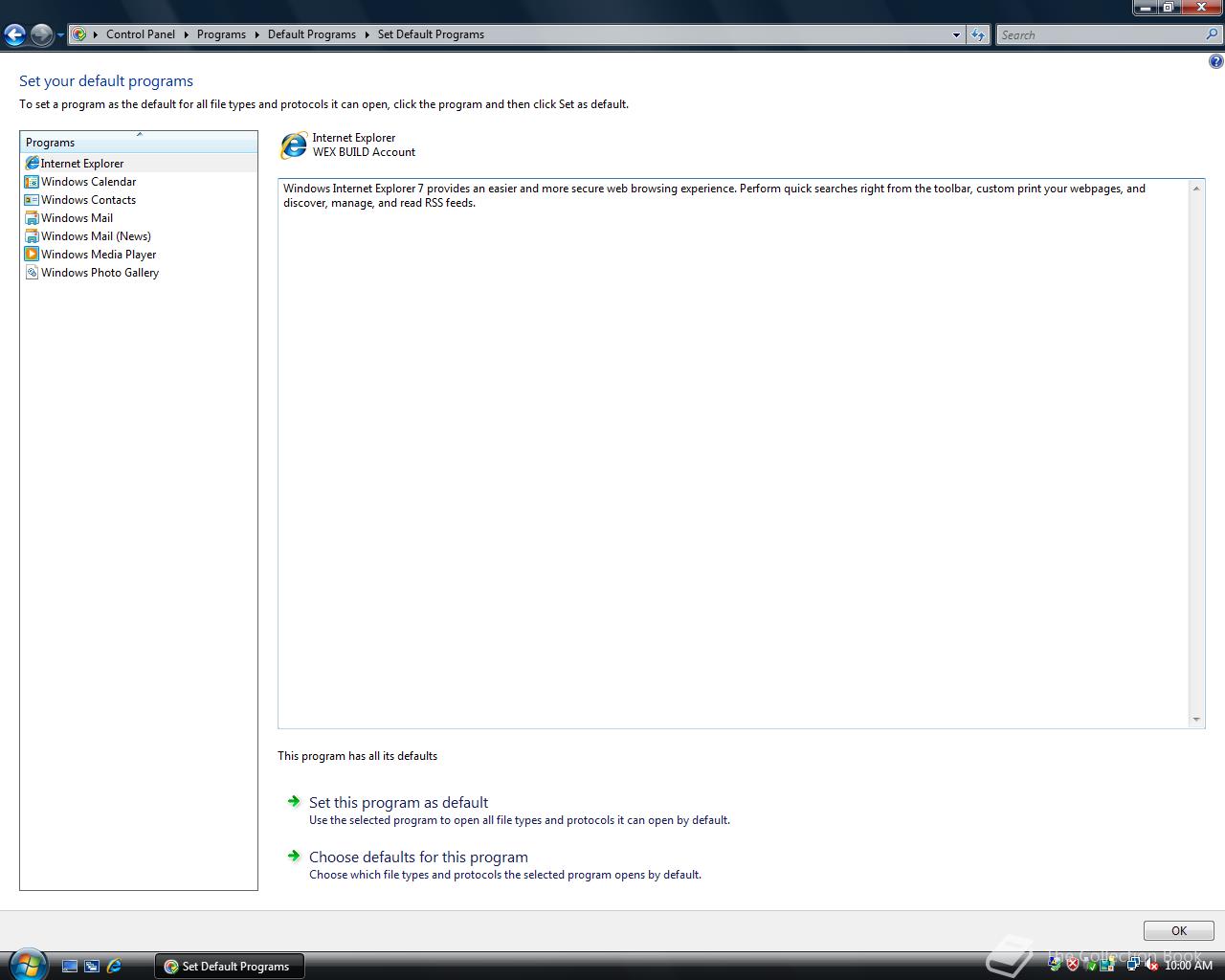Click Choose defaults for this program

pyautogui.click(x=418, y=857)
